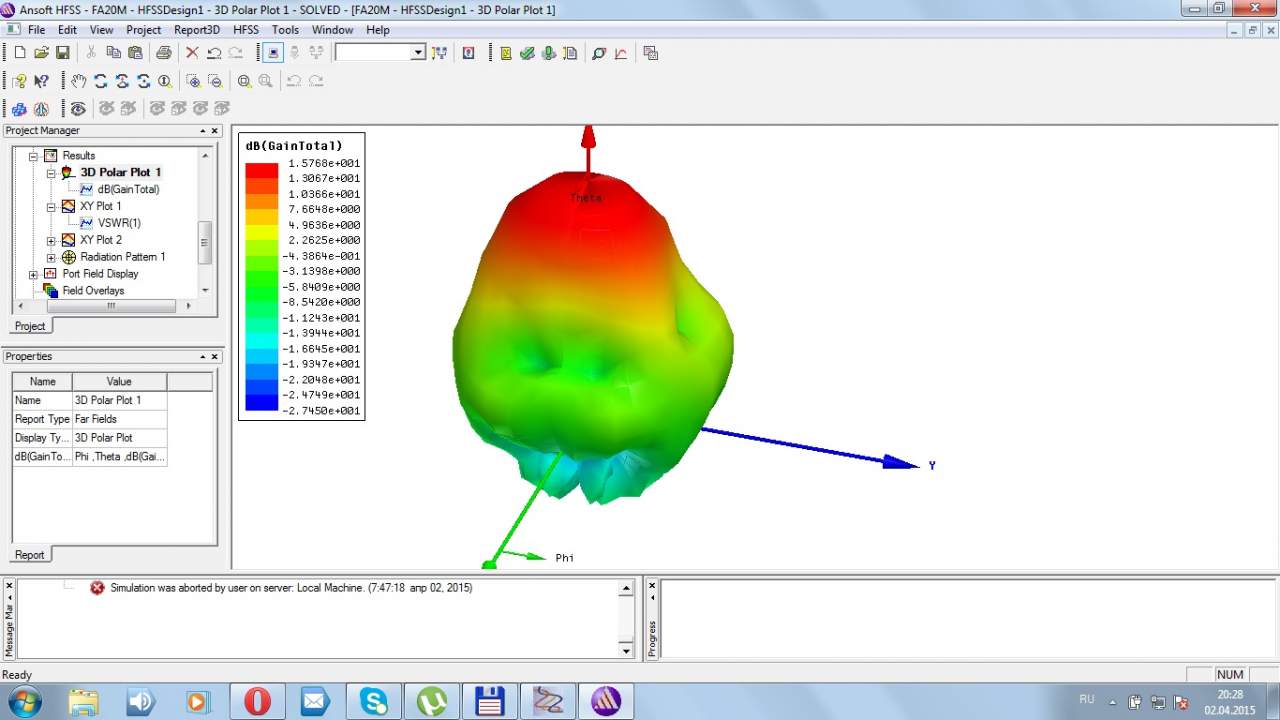Click the red X Delete toolbar icon
1280x720 pixels.
pos(192,53)
